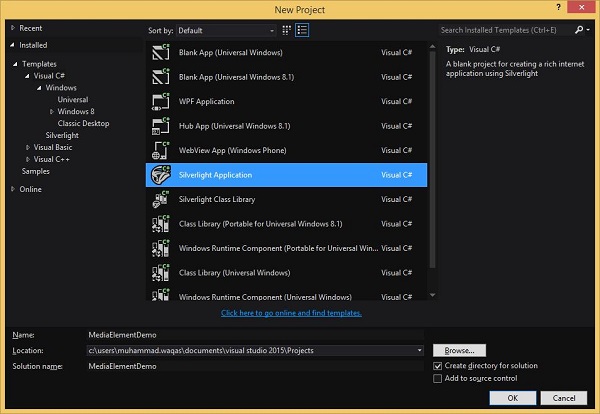This screenshot has height=414, width=600.
Task: Select the Silverlight tree category
Action: click(62, 135)
